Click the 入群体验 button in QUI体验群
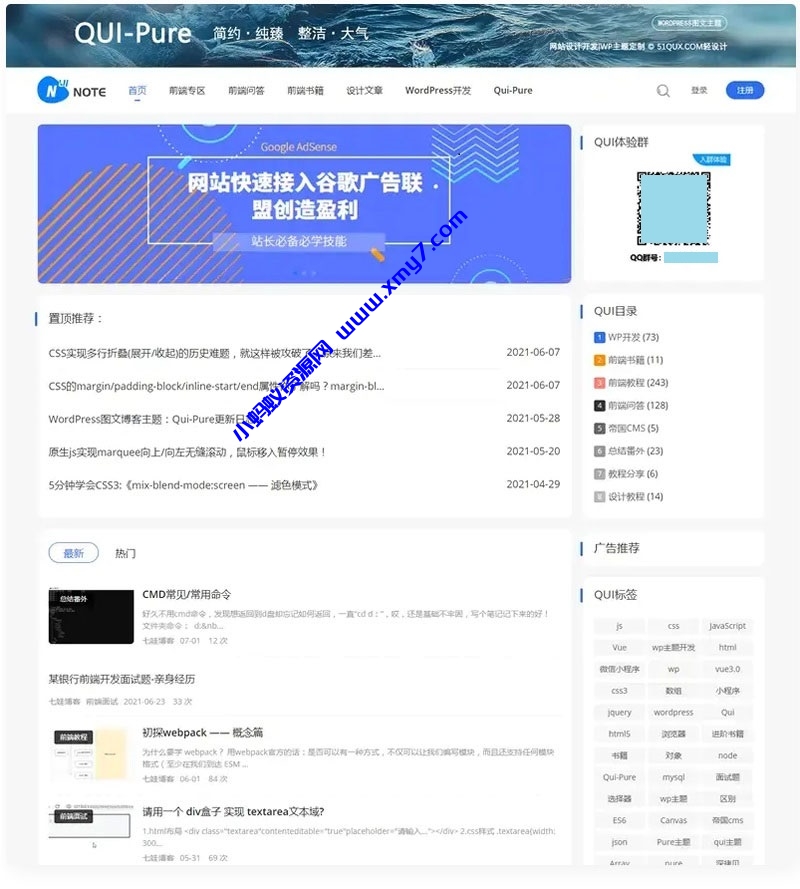The height and width of the screenshot is (889, 800). (x=712, y=159)
